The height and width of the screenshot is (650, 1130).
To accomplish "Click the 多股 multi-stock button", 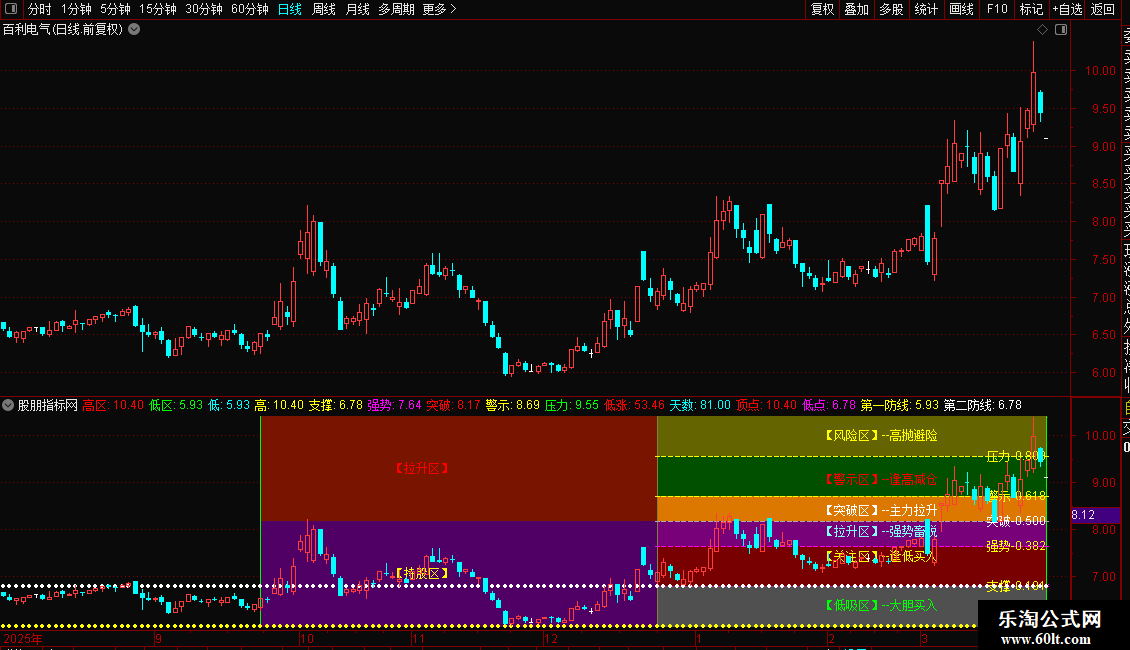I will [891, 9].
